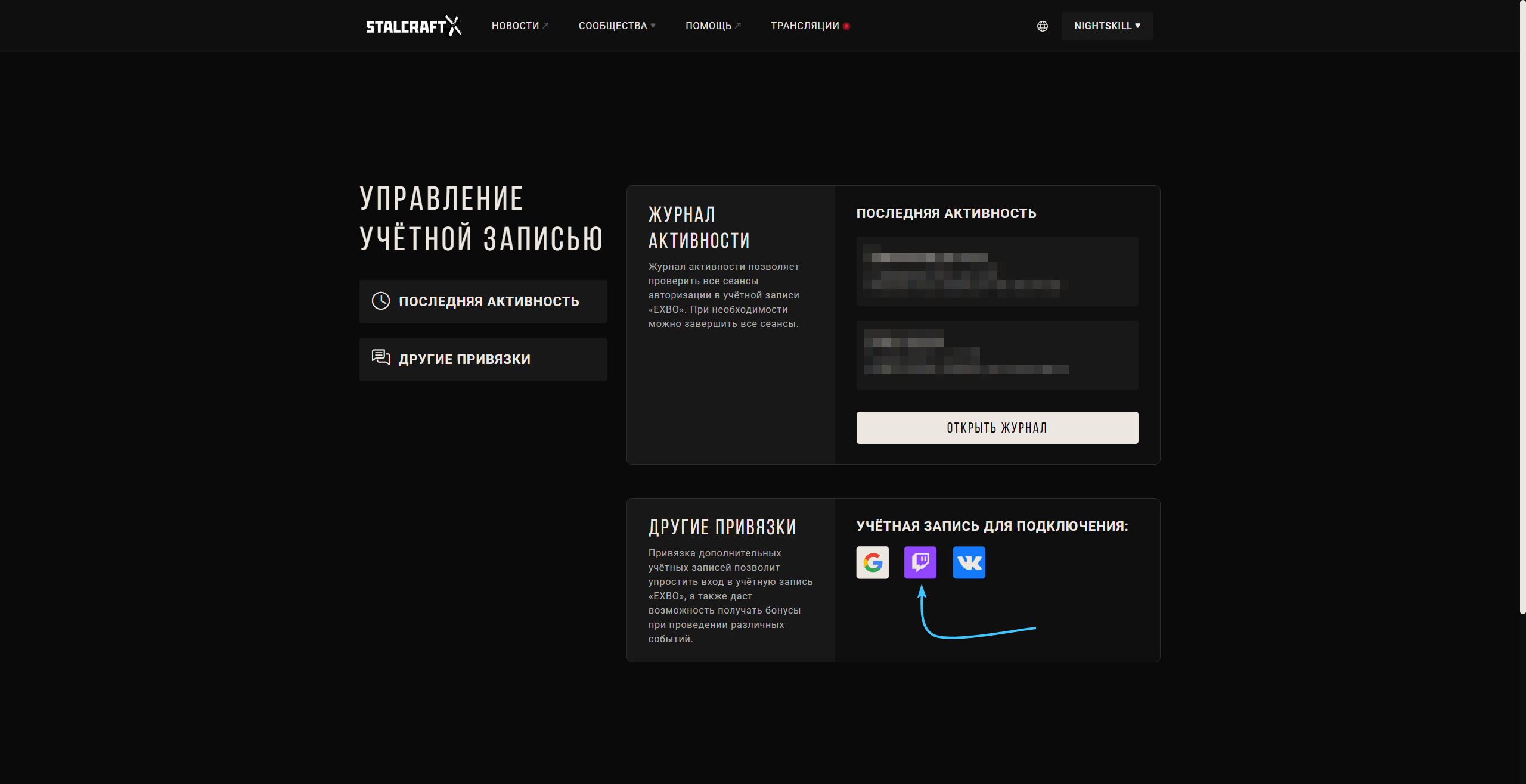This screenshot has height=784, width=1526.
Task: Connect Google account icon
Action: [x=872, y=562]
